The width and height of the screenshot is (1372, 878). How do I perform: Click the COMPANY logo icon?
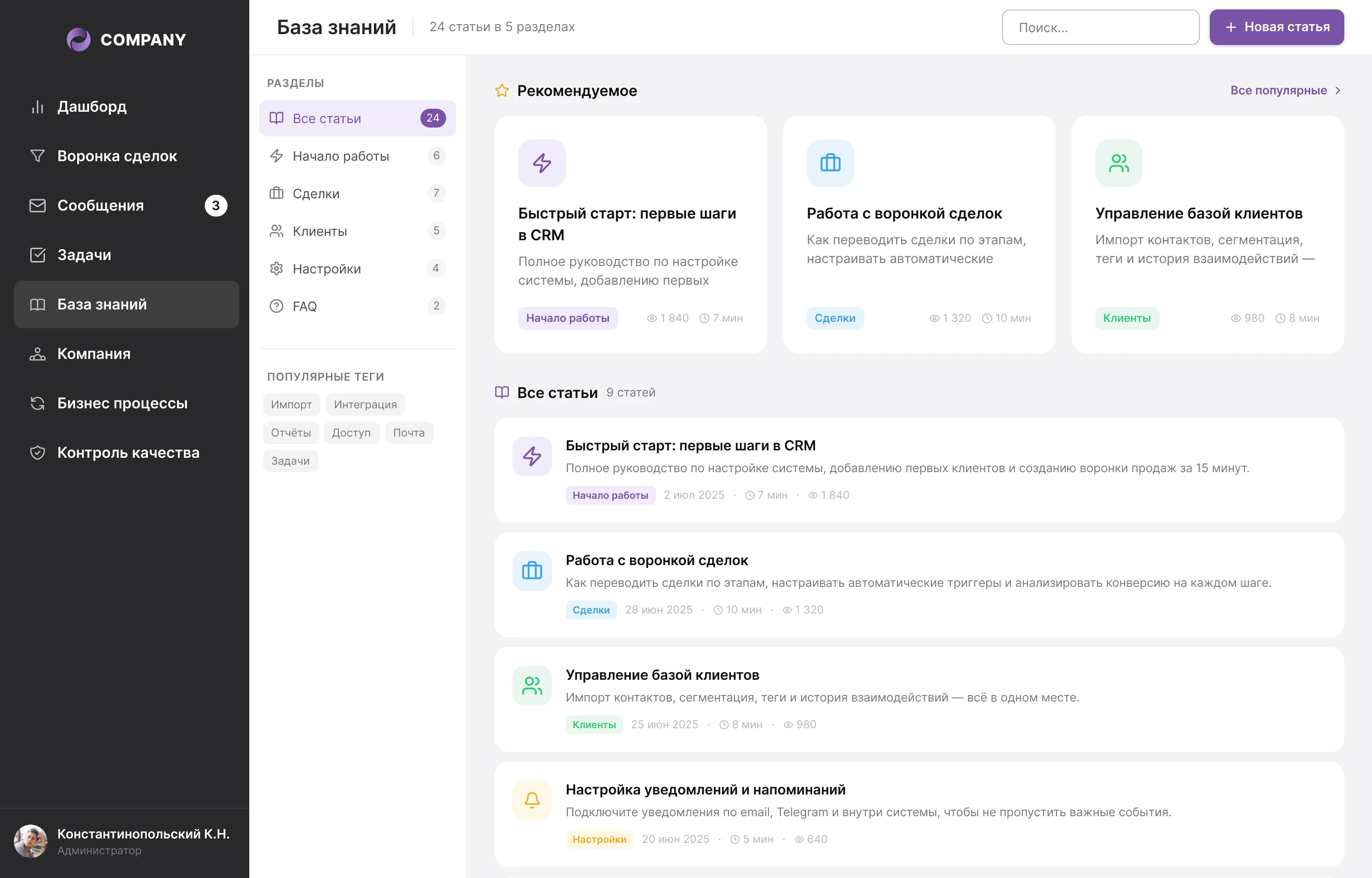(x=79, y=40)
